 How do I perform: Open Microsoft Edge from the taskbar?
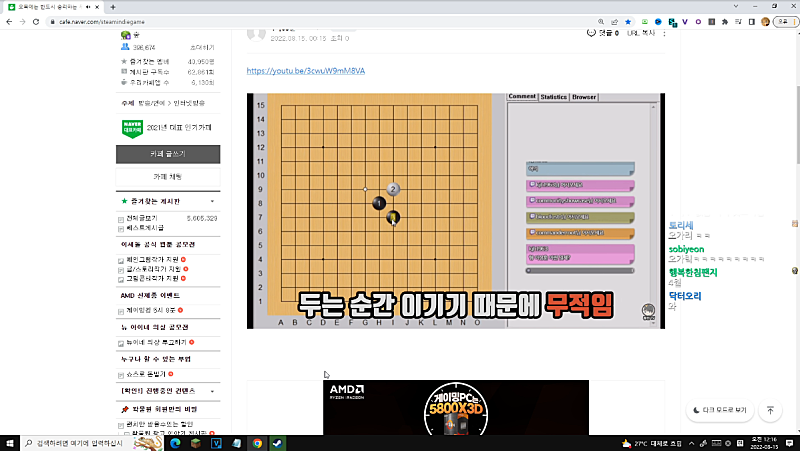(x=175, y=443)
